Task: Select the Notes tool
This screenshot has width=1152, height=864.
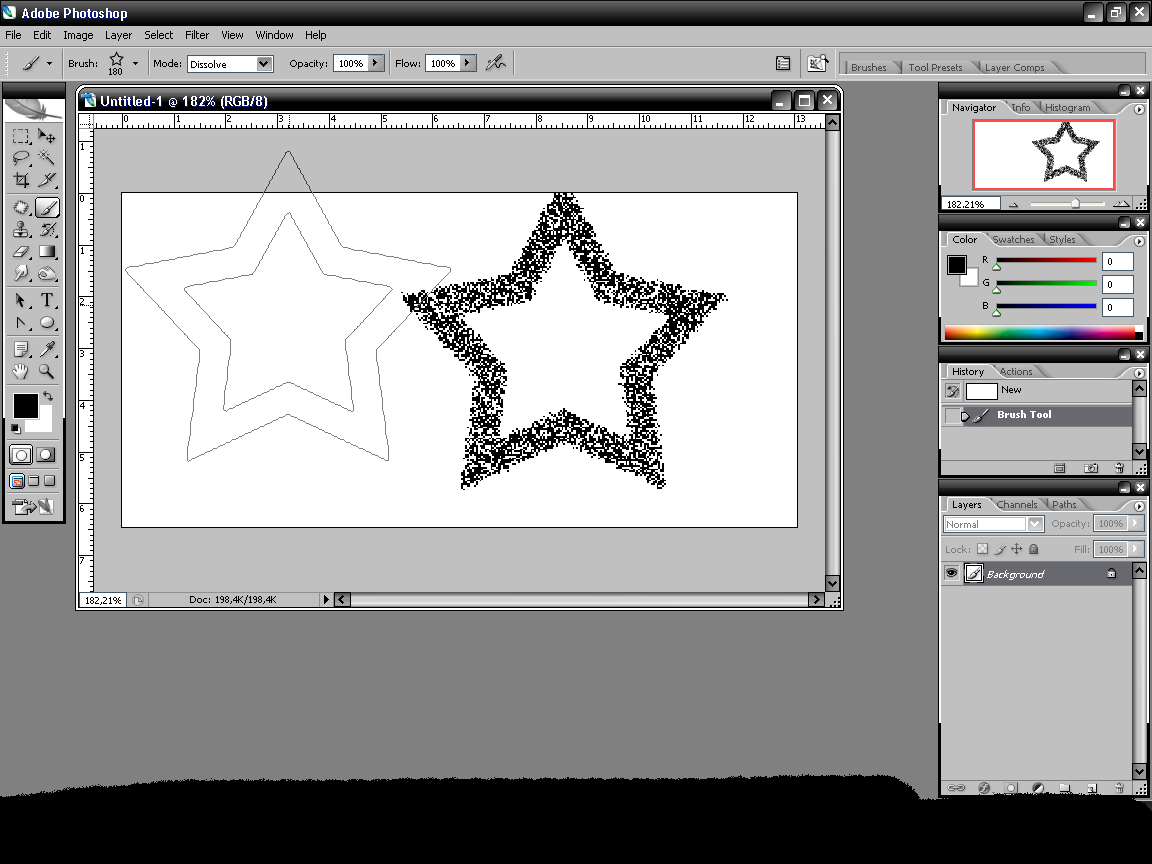Action: [x=21, y=349]
